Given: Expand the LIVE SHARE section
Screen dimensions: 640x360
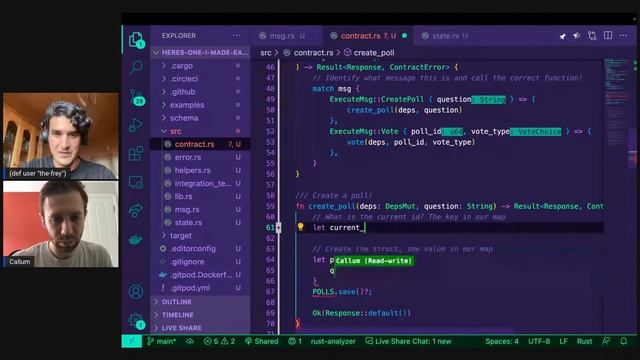Looking at the screenshot, I should click(x=200, y=328).
